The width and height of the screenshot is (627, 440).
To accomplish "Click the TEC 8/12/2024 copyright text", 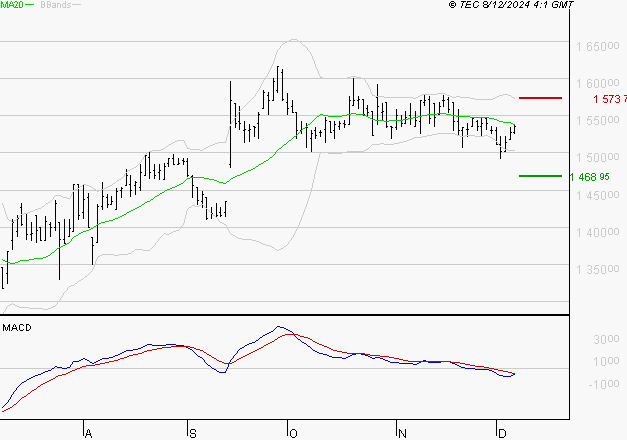I will 511,4.
